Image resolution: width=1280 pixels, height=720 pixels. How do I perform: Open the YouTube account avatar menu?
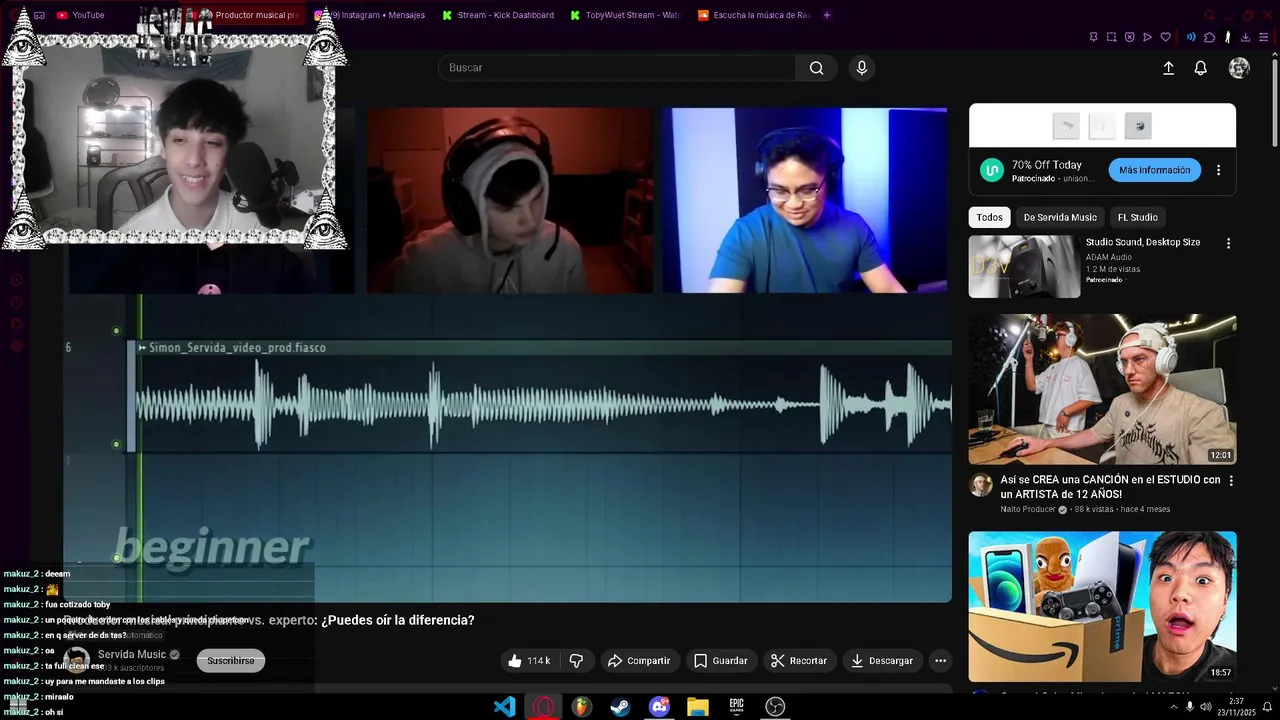pyautogui.click(x=1239, y=68)
